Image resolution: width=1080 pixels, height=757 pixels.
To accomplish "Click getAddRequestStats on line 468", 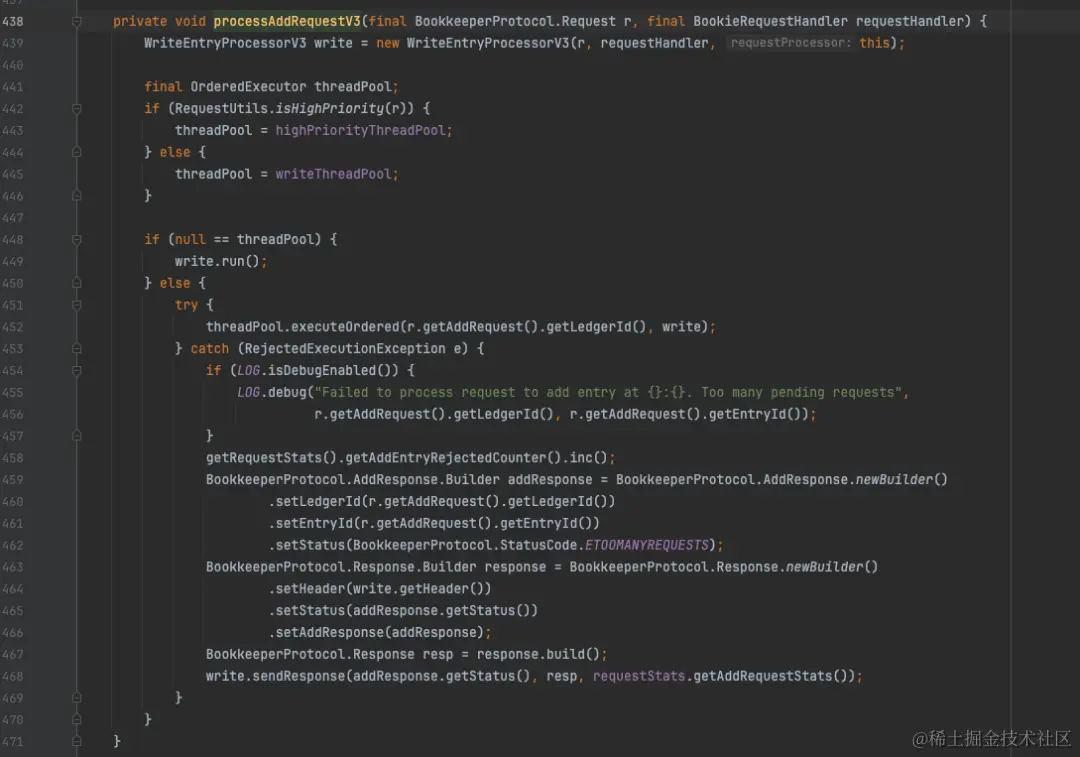I will [x=762, y=676].
